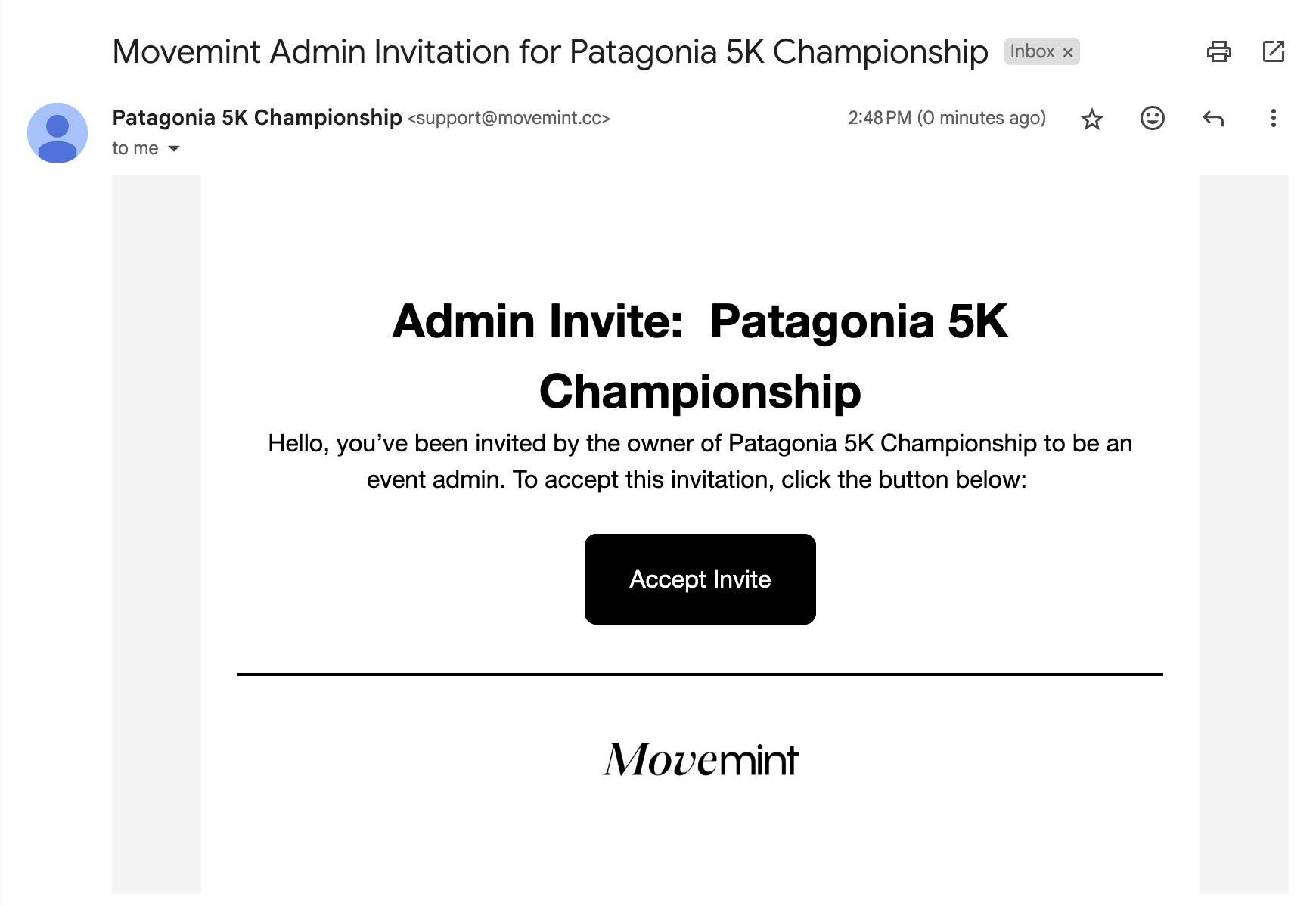1316x906 pixels.
Task: Star the Movemint invitation email
Action: [x=1092, y=119]
